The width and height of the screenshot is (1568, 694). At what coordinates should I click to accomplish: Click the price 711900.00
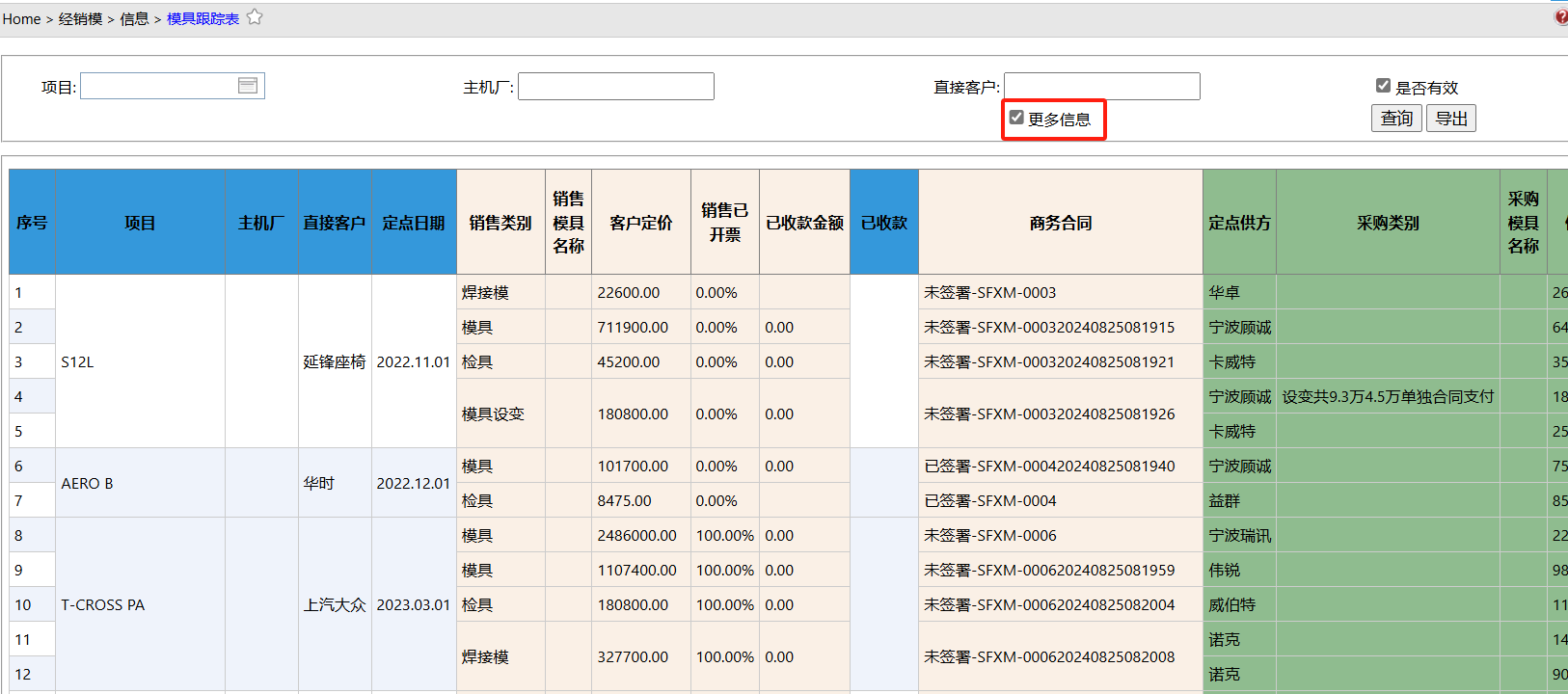pos(633,327)
